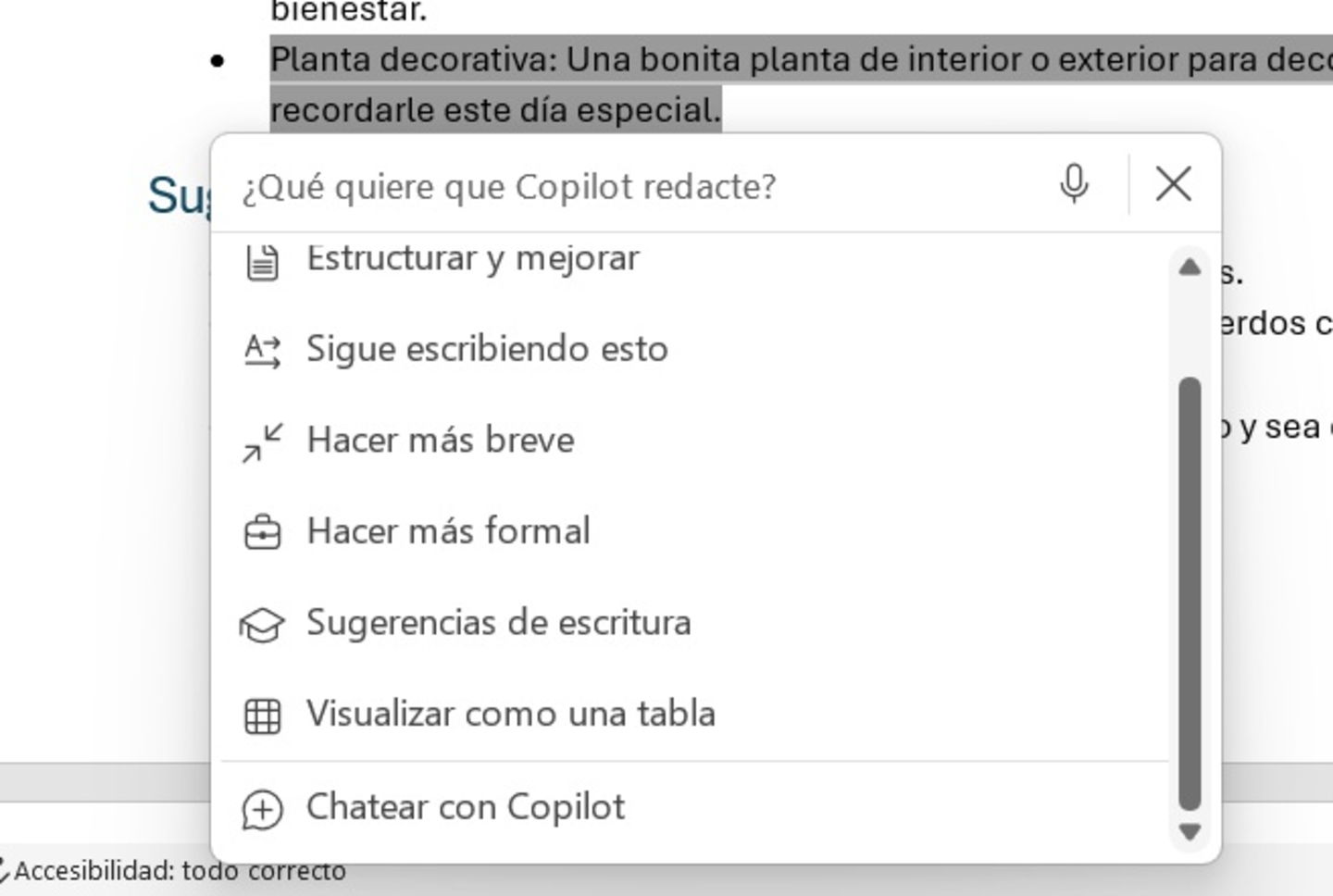
Task: Click the Sigue escribiendo esto pen icon
Action: coord(263,350)
